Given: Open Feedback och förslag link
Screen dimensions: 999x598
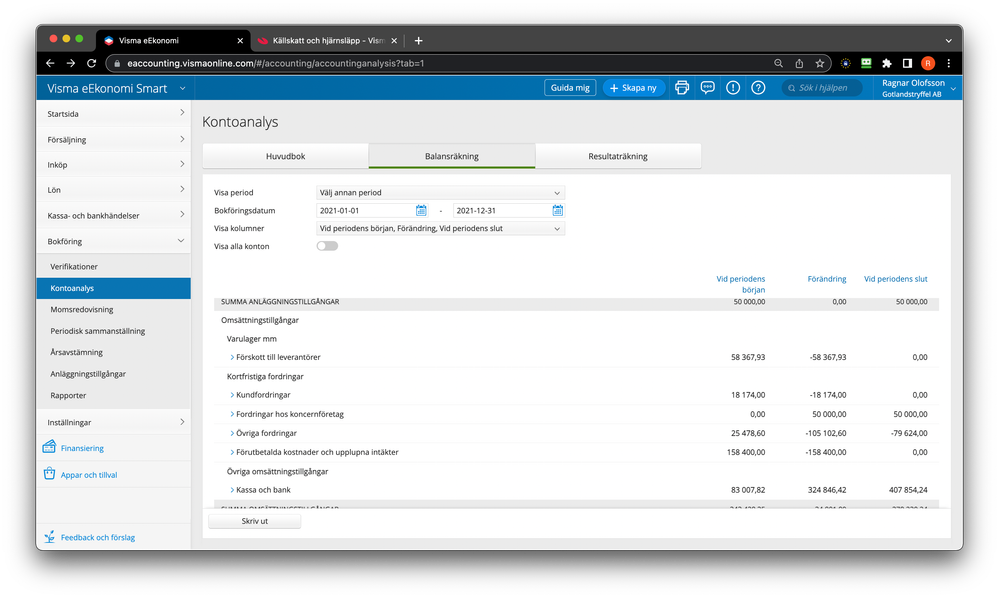Looking at the screenshot, I should [x=98, y=537].
